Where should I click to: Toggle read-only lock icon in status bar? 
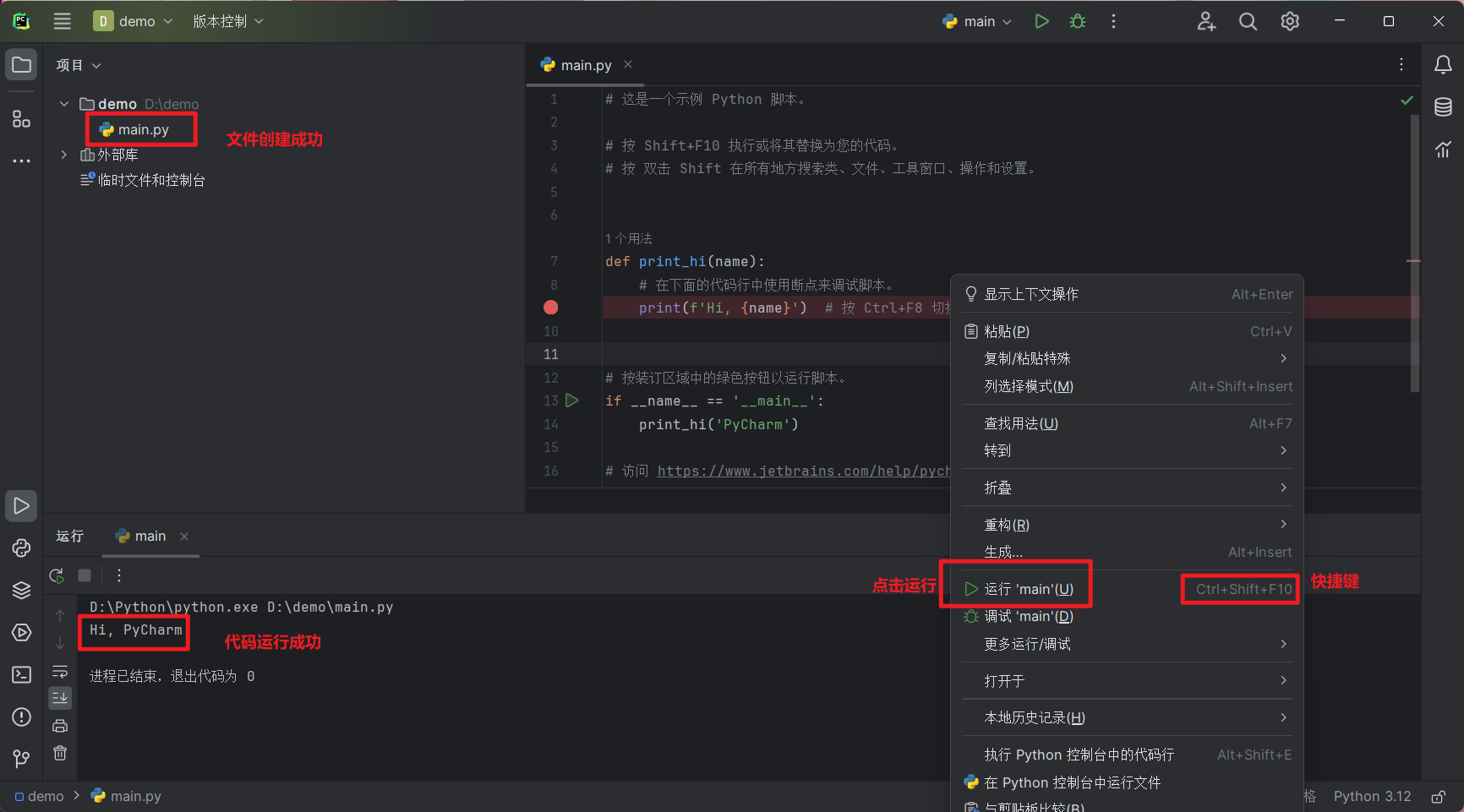coord(1438,797)
